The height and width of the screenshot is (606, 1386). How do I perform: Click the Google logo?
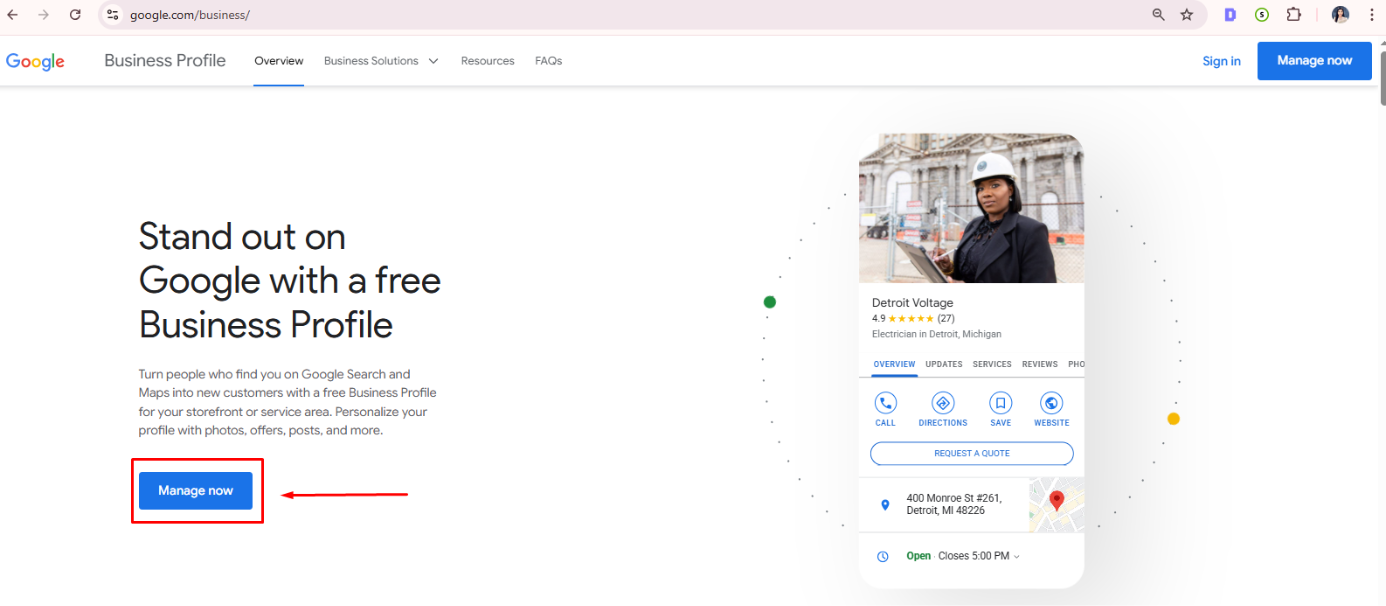tap(35, 61)
